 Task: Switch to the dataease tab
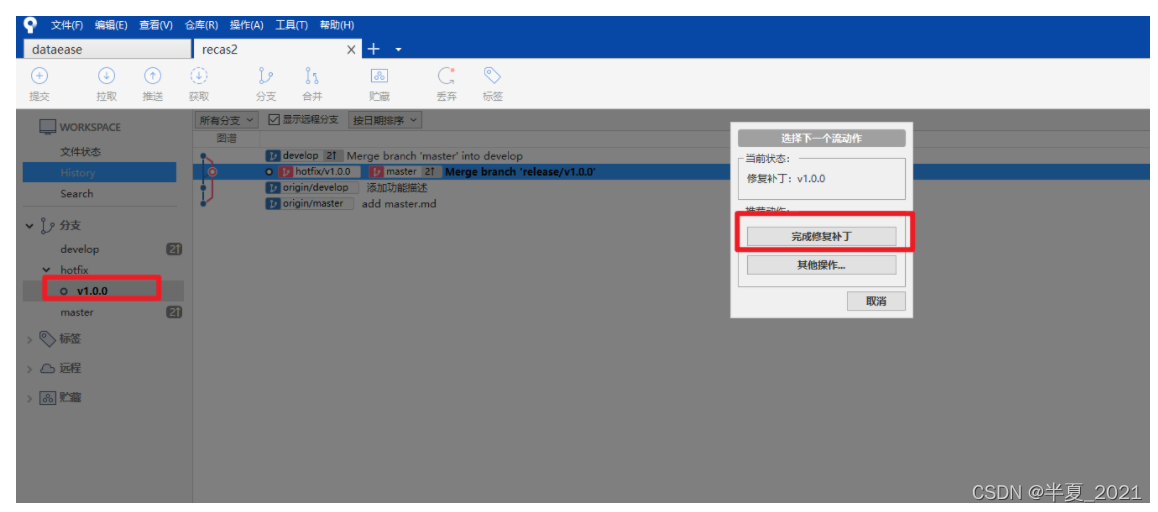point(108,50)
